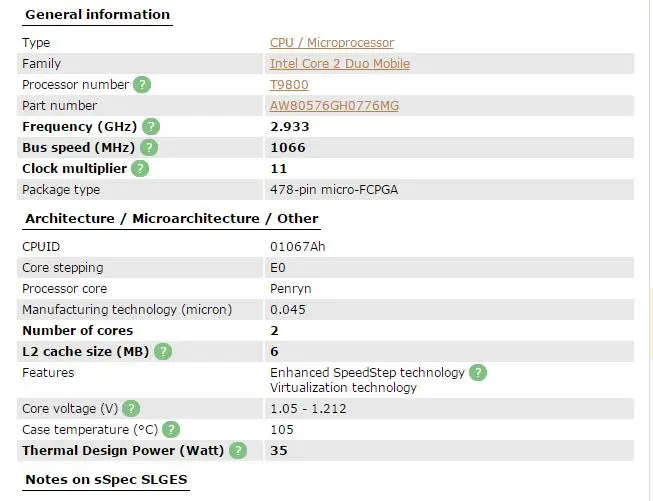Image resolution: width=653 pixels, height=501 pixels.
Task: Click the CPUID value 01067Ah
Action: tap(297, 247)
